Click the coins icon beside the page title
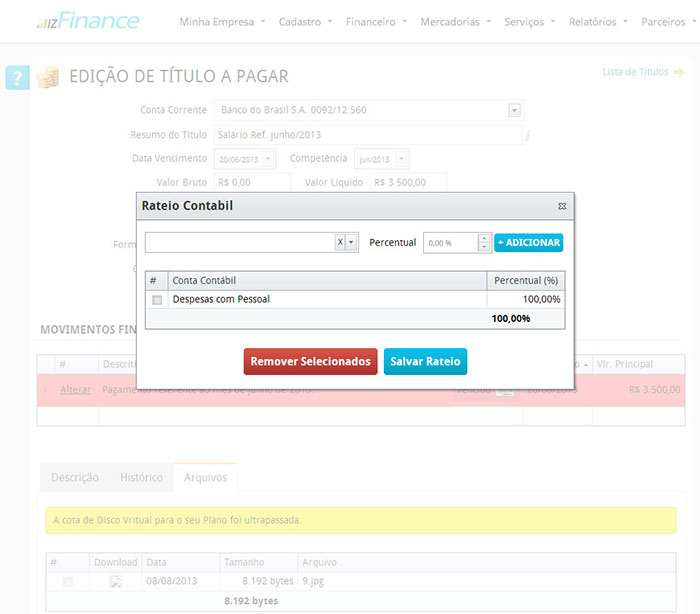Screen dimensions: 700x614 pos(48,77)
